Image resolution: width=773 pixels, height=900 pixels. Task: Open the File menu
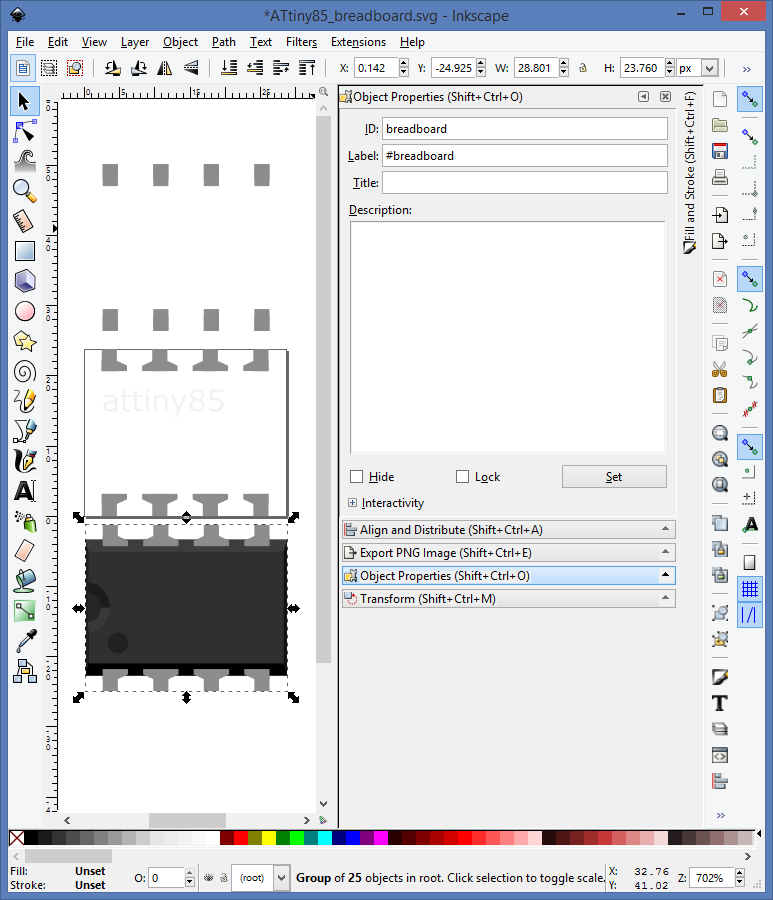25,42
